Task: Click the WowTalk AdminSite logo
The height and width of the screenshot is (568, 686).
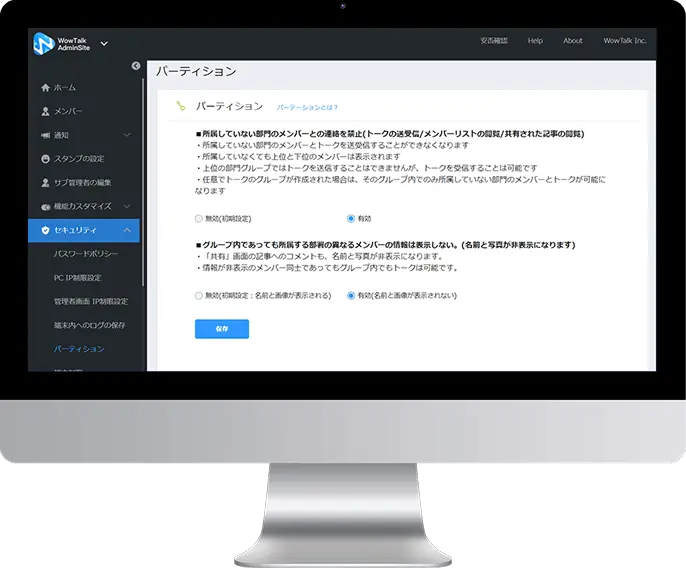Action: click(x=62, y=44)
